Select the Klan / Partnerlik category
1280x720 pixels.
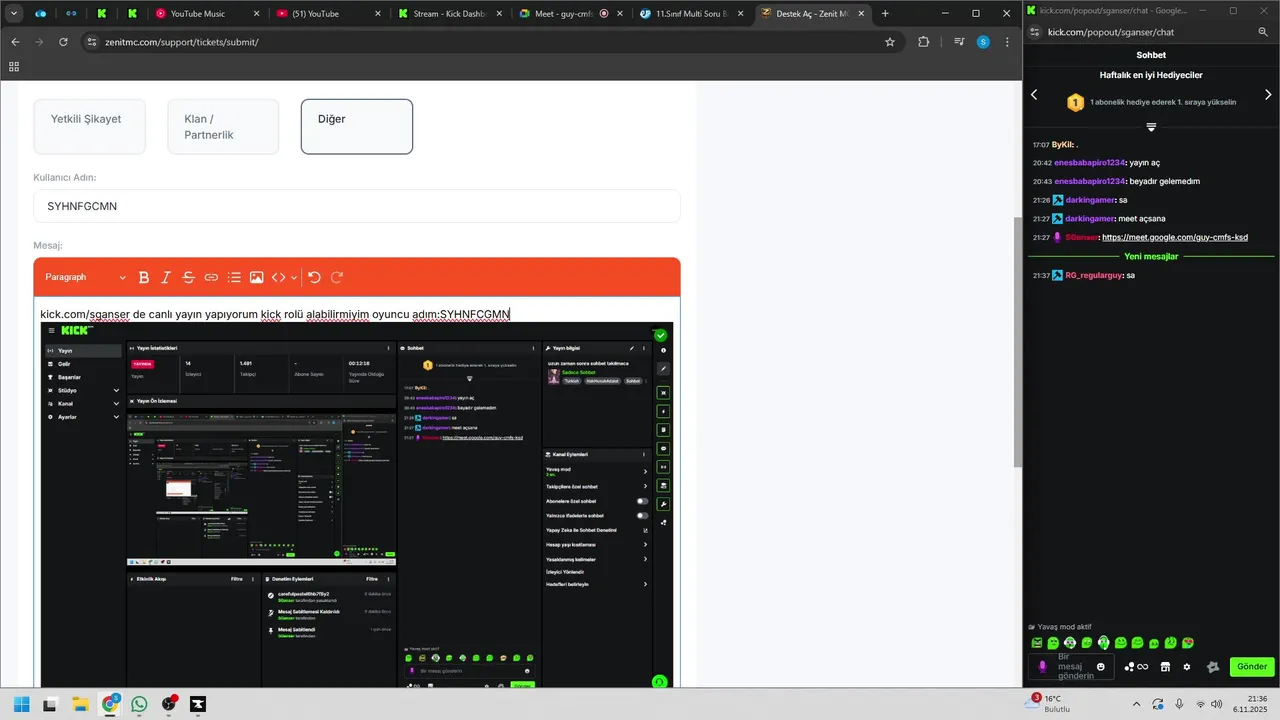(223, 126)
